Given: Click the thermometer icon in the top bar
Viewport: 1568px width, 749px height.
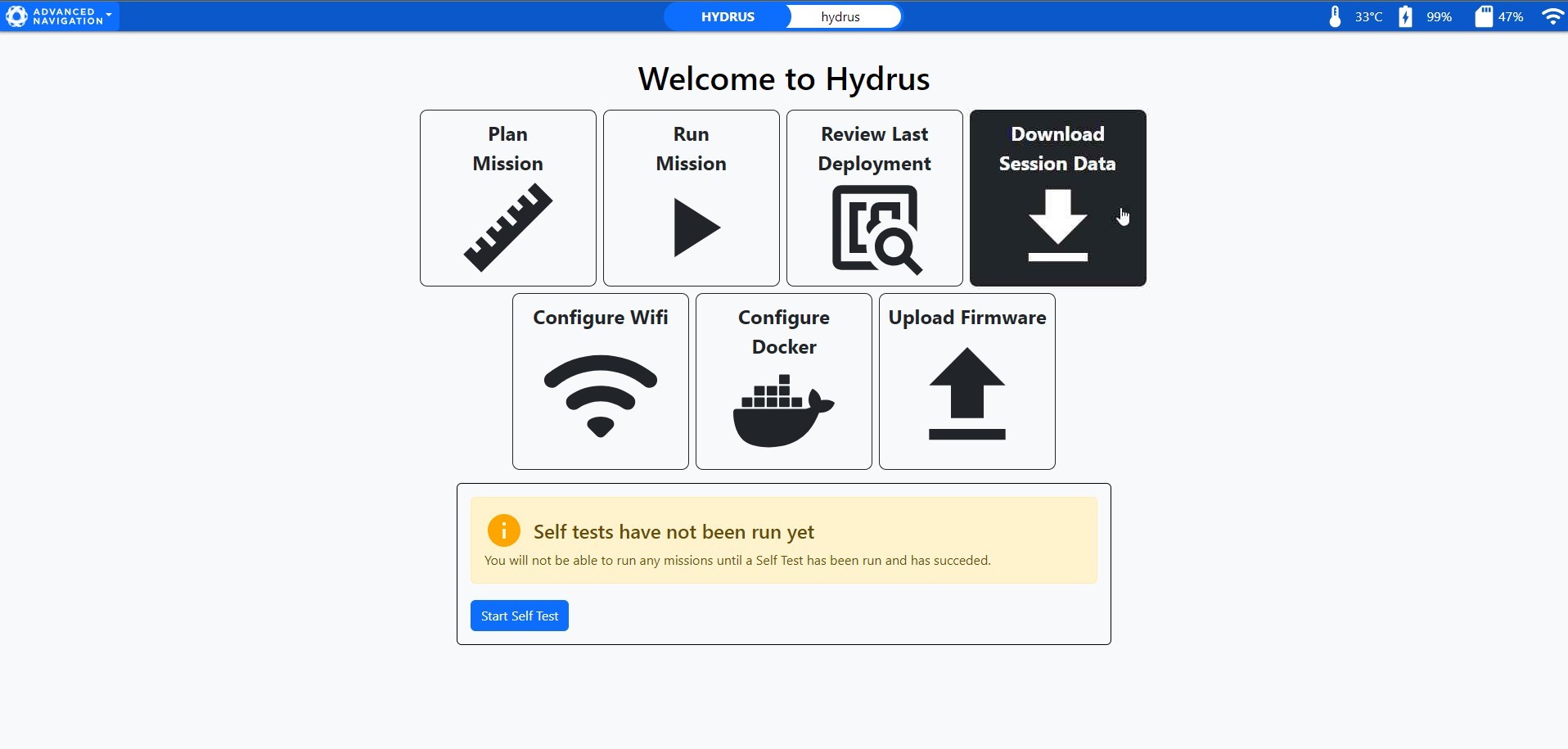Looking at the screenshot, I should [1335, 17].
